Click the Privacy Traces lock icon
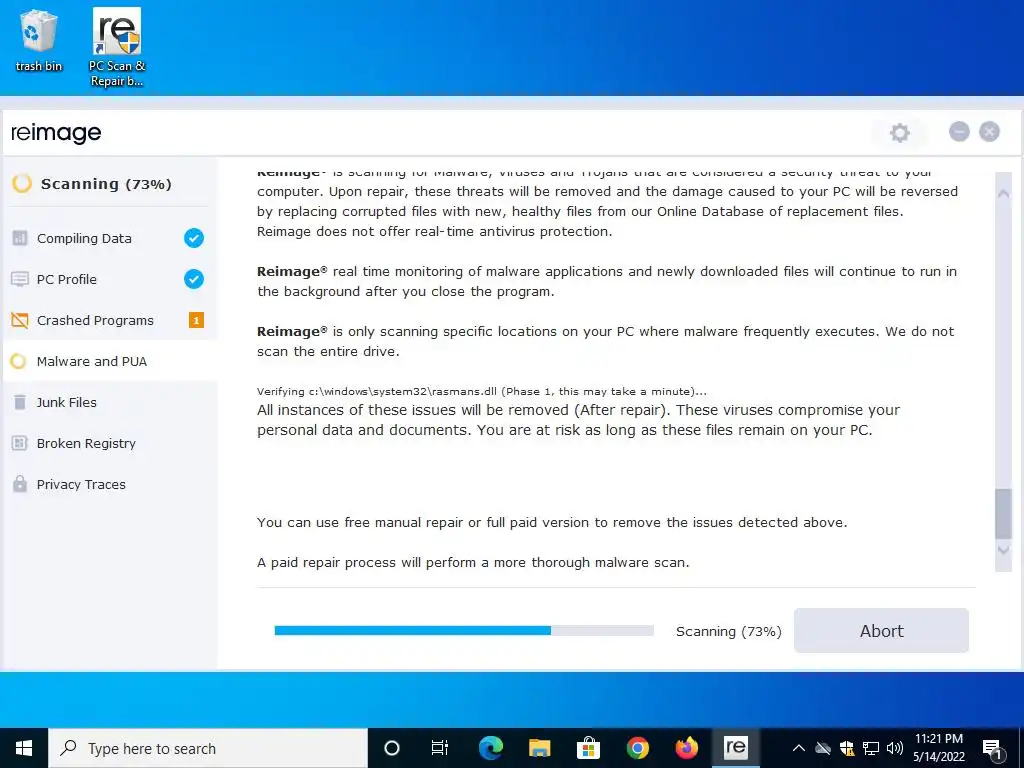The width and height of the screenshot is (1024, 768). pos(20,484)
